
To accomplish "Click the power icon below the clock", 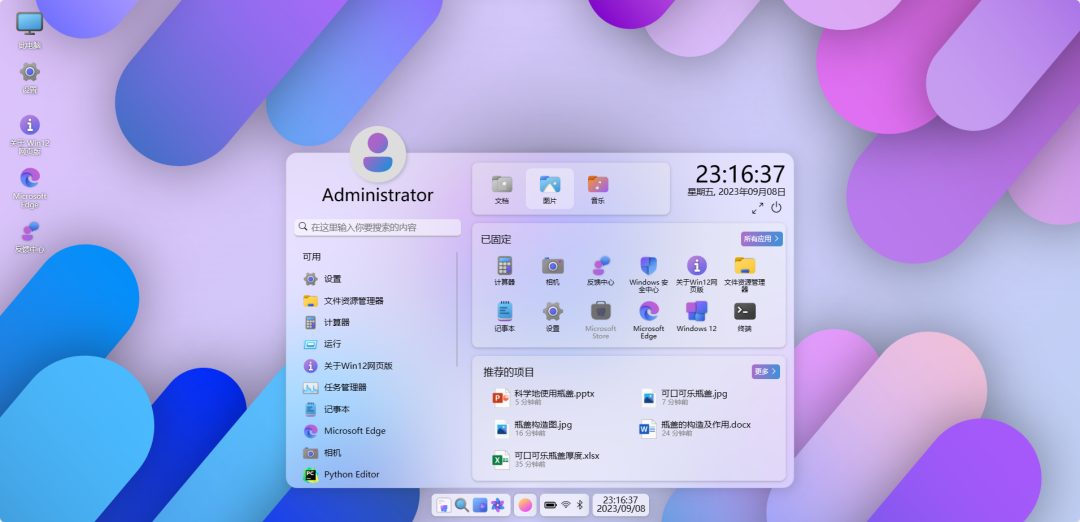I will 776,207.
